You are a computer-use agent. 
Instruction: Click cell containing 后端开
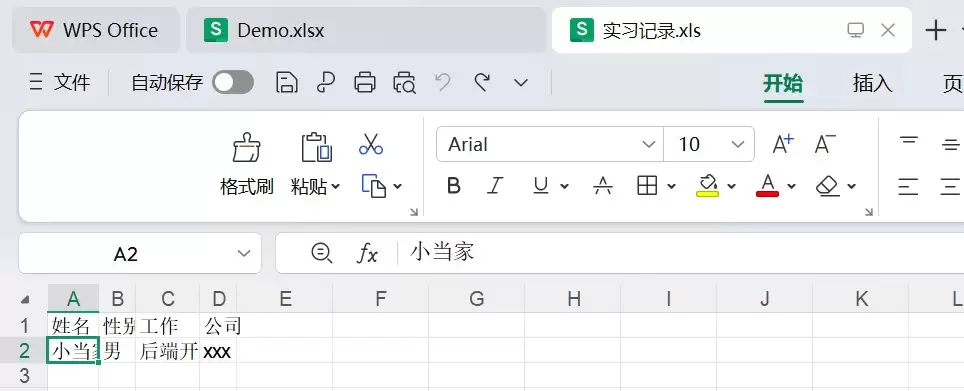pyautogui.click(x=168, y=350)
